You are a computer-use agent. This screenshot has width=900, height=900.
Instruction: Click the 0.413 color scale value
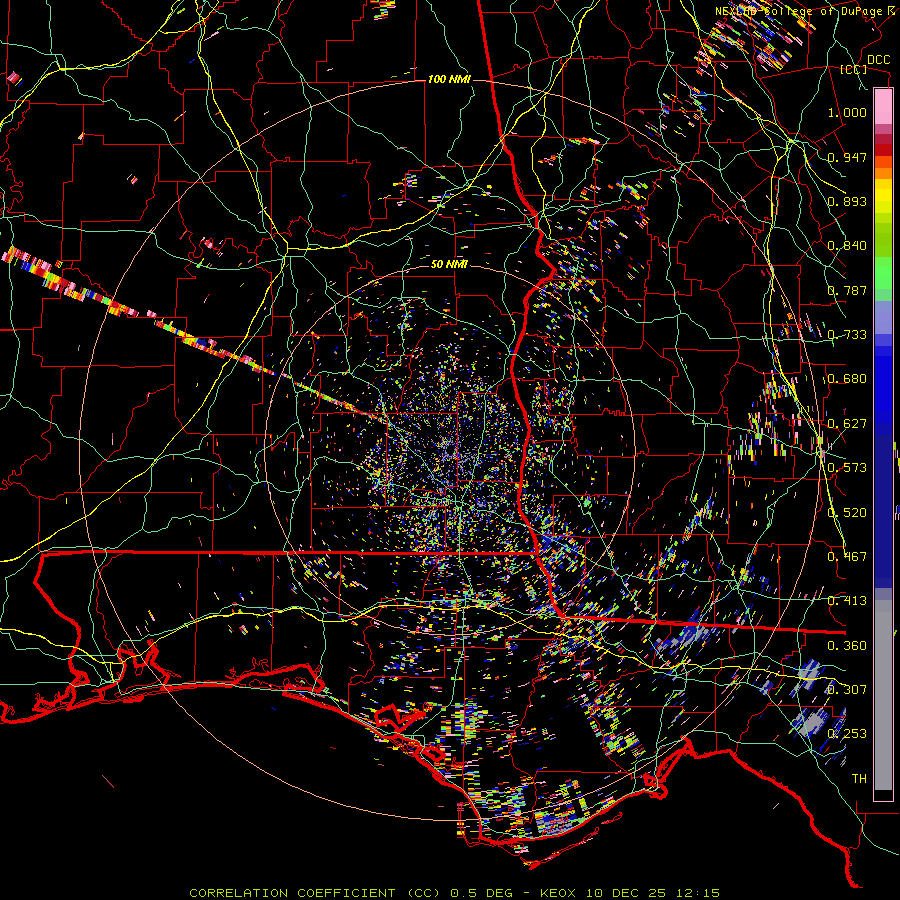tap(847, 601)
